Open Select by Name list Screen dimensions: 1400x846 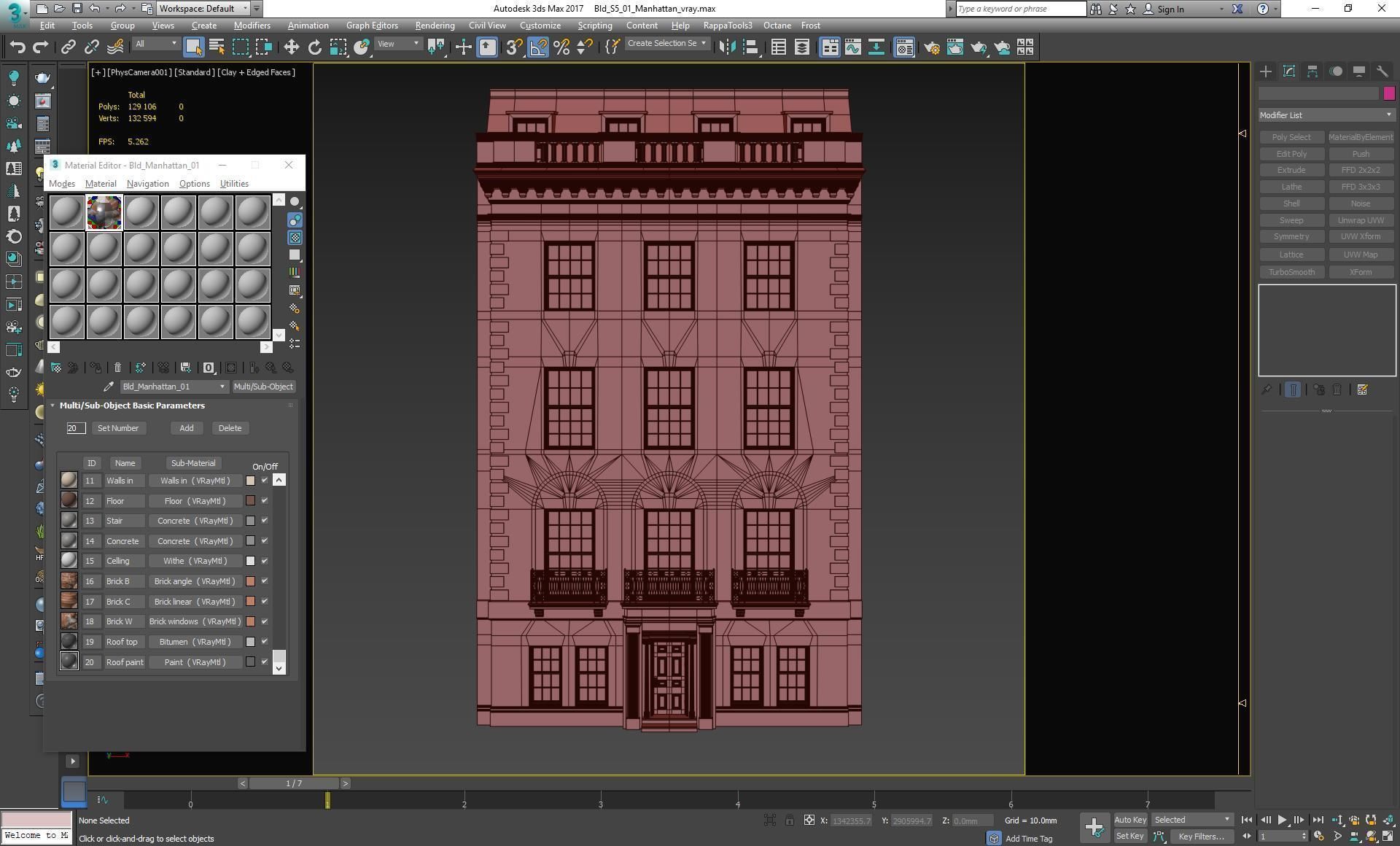tap(217, 47)
